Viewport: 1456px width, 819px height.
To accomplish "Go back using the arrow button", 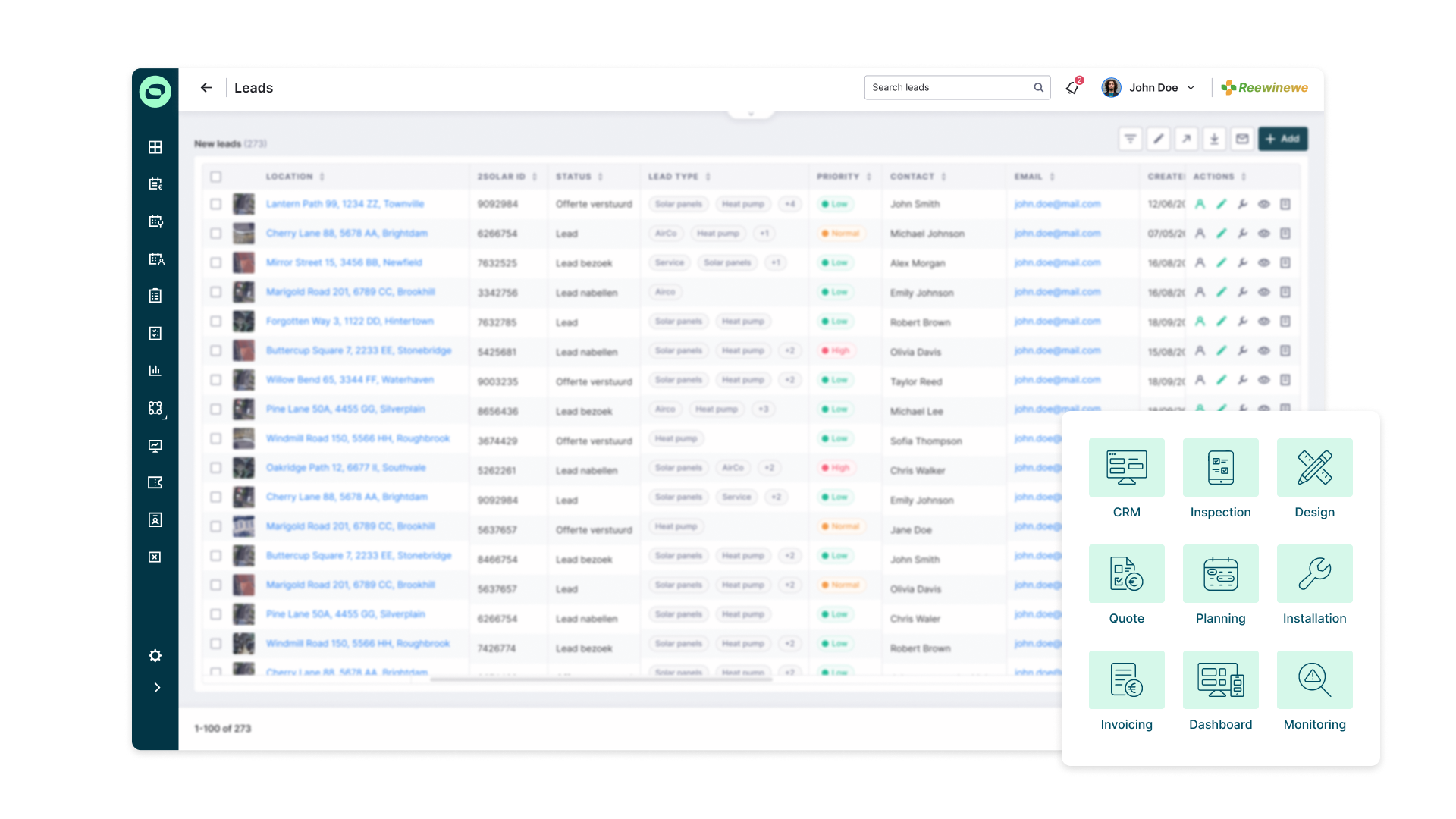I will click(x=206, y=88).
